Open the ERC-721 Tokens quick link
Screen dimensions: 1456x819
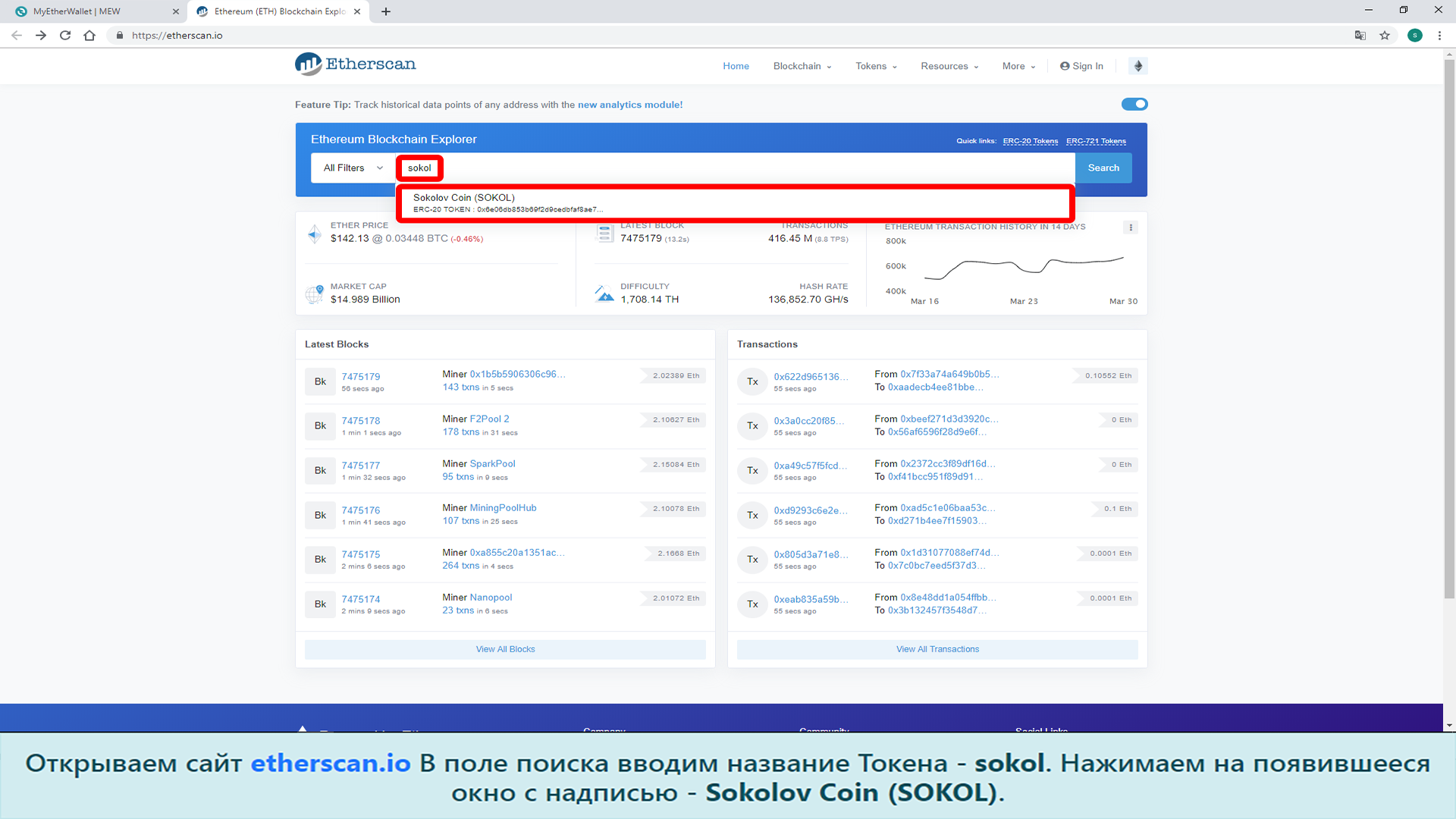click(1096, 141)
